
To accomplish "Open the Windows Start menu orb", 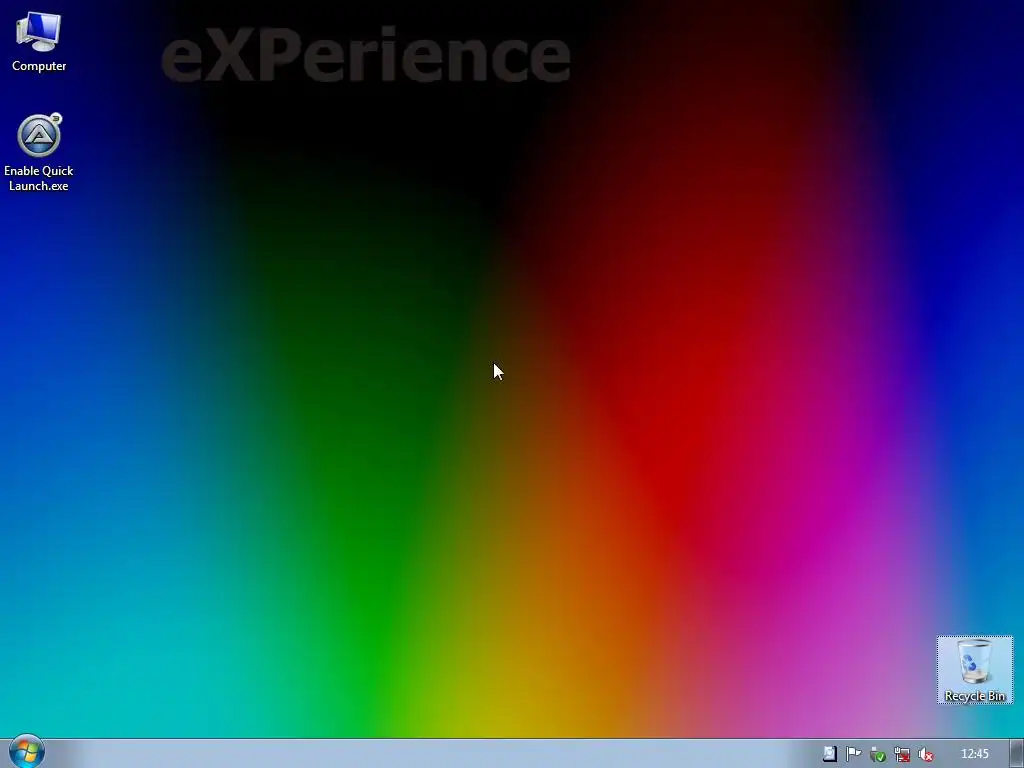I will point(27,752).
